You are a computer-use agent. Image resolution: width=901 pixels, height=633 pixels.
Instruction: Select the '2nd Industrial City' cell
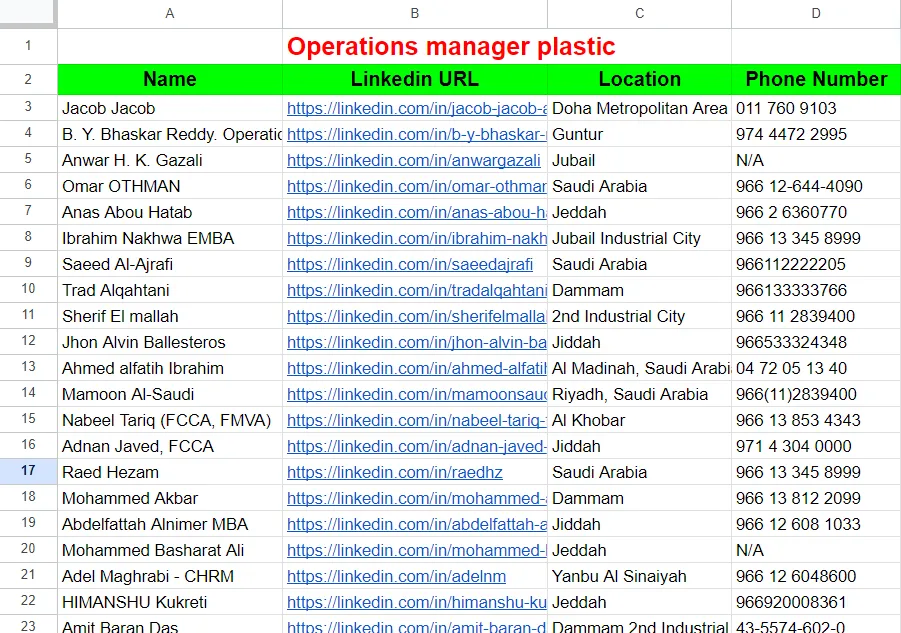point(640,316)
